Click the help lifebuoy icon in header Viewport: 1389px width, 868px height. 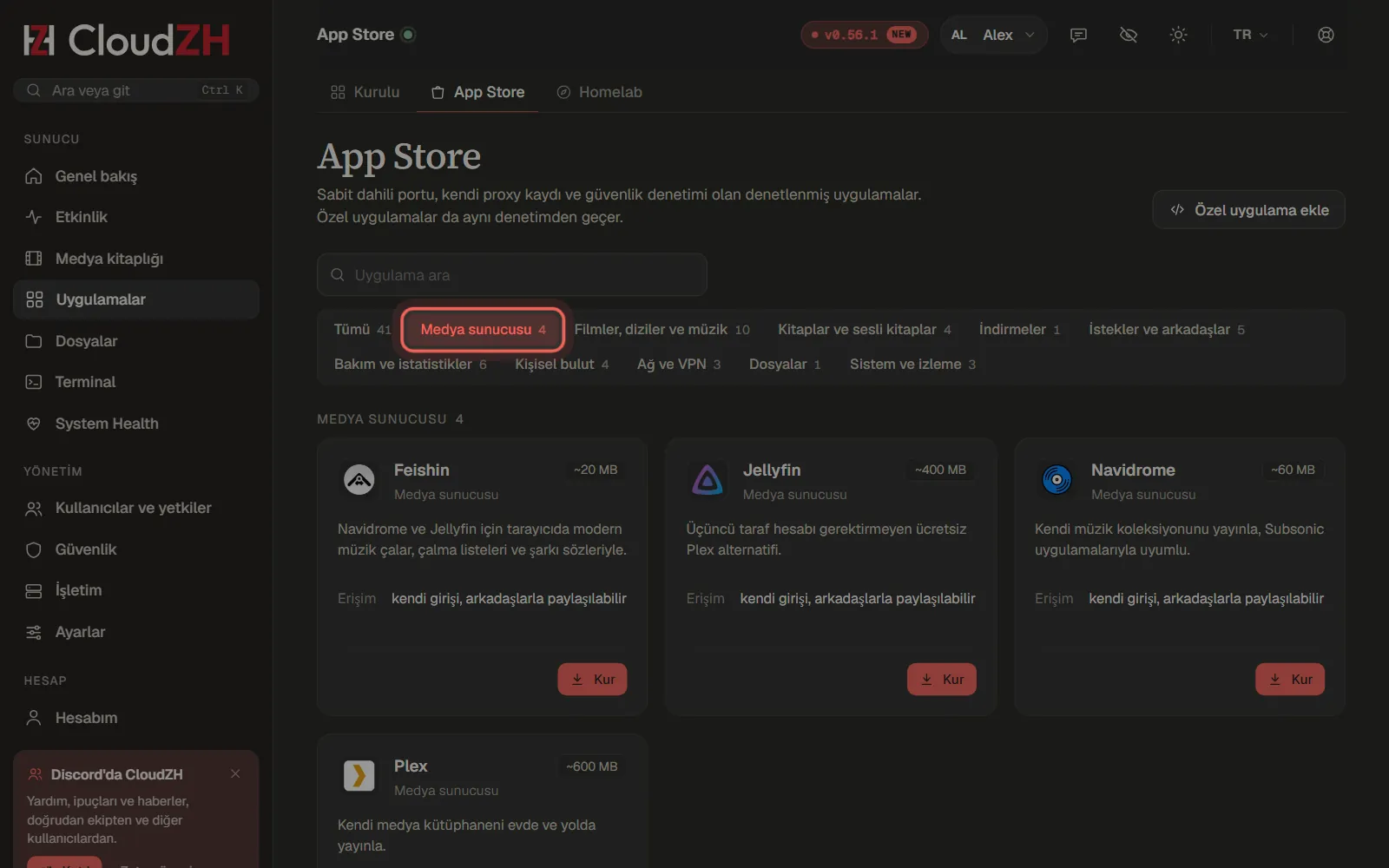pos(1326,35)
